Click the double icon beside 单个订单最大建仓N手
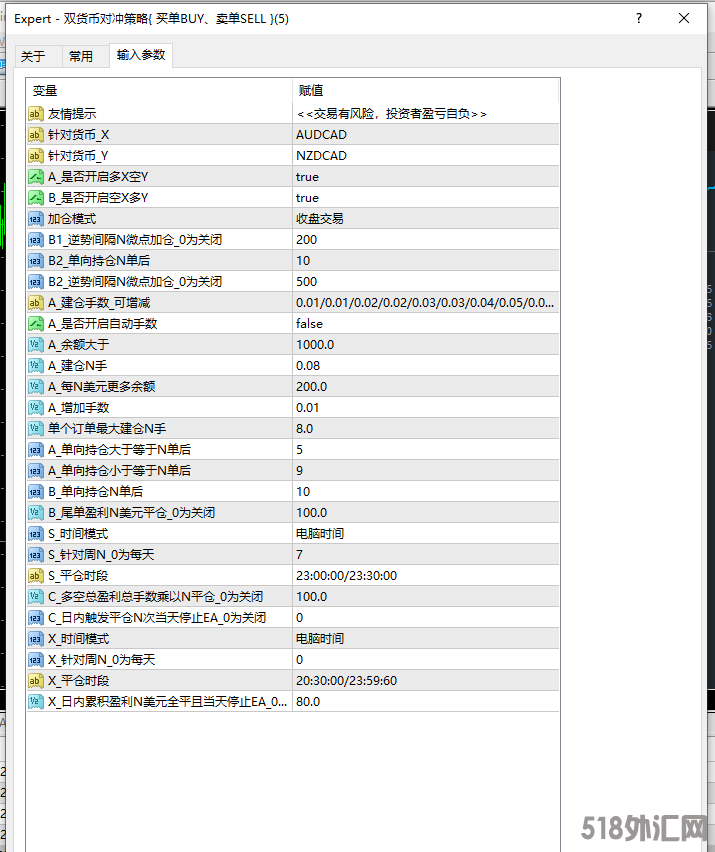This screenshot has width=715, height=852. click(x=35, y=429)
